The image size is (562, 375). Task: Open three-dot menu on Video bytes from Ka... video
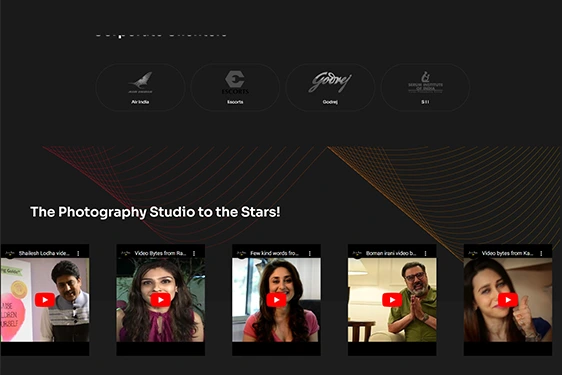coord(541,253)
